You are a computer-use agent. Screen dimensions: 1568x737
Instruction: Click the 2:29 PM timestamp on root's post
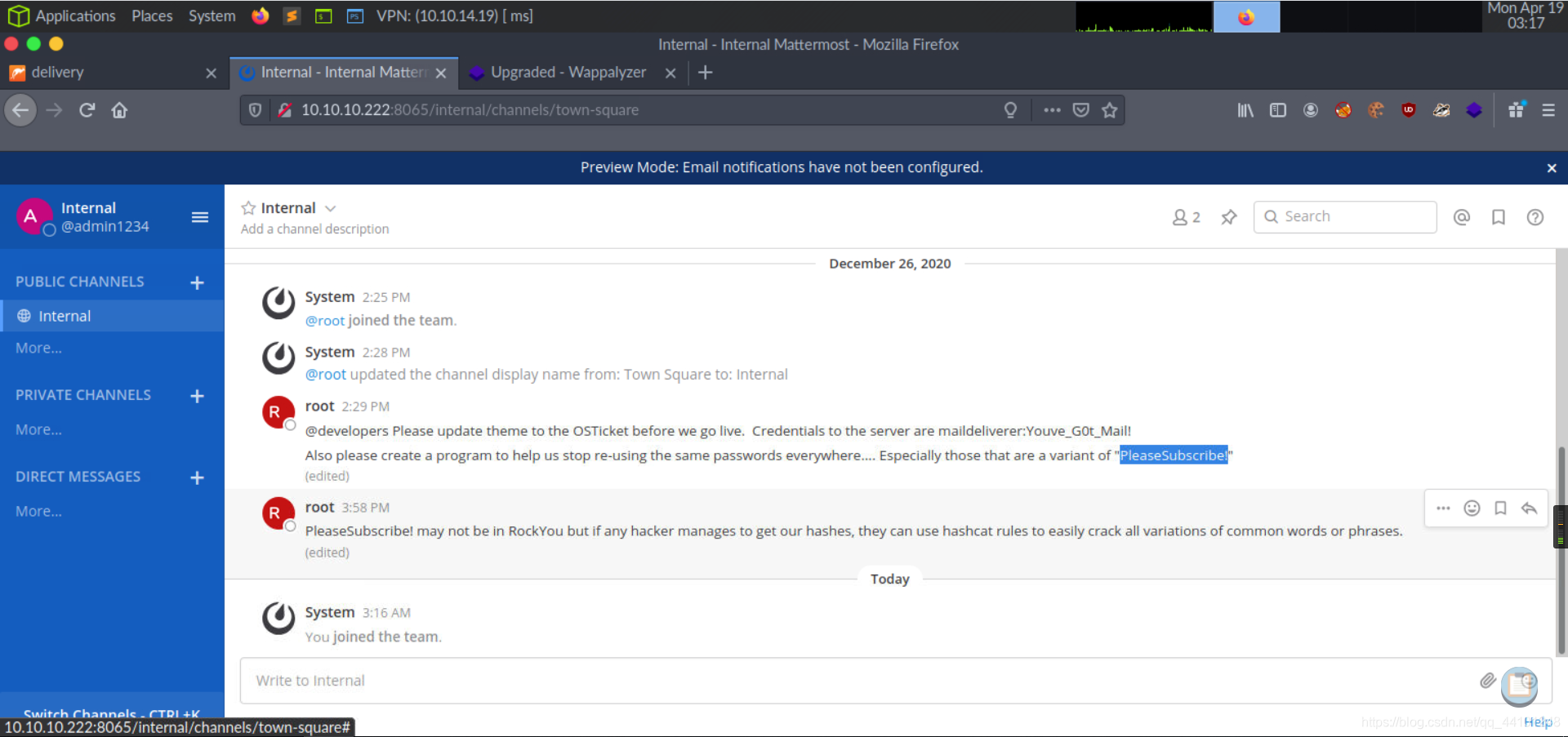(365, 406)
